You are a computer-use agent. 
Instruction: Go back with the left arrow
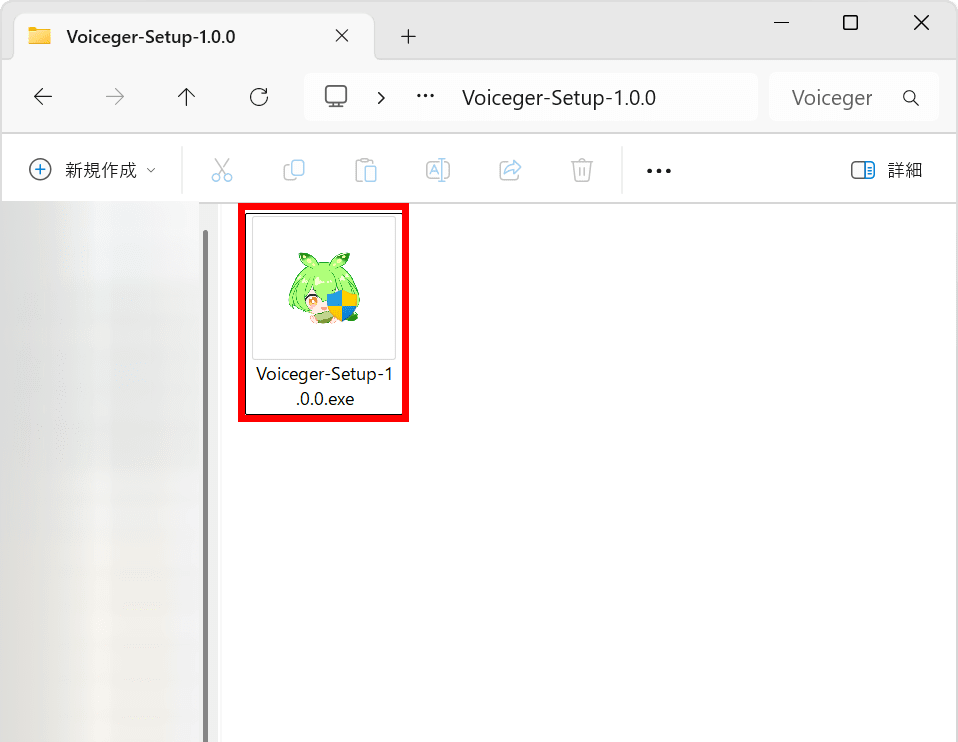click(43, 97)
